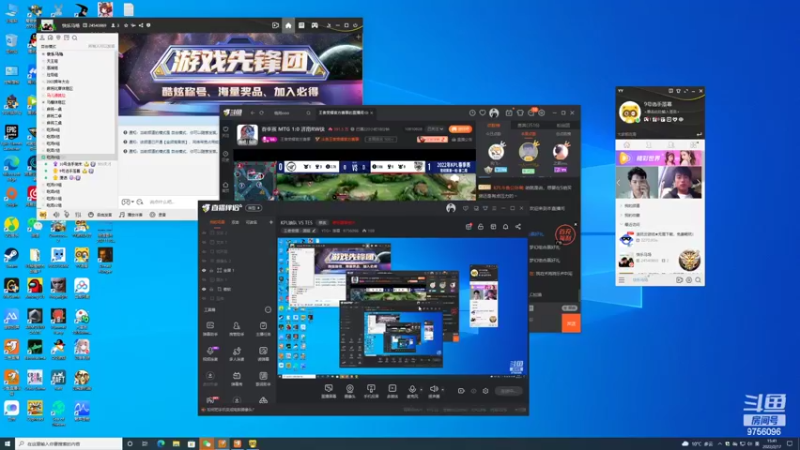Click the microphone icon in YY channel bottom bar
Viewport: 800px width, 450px height.
(67, 215)
